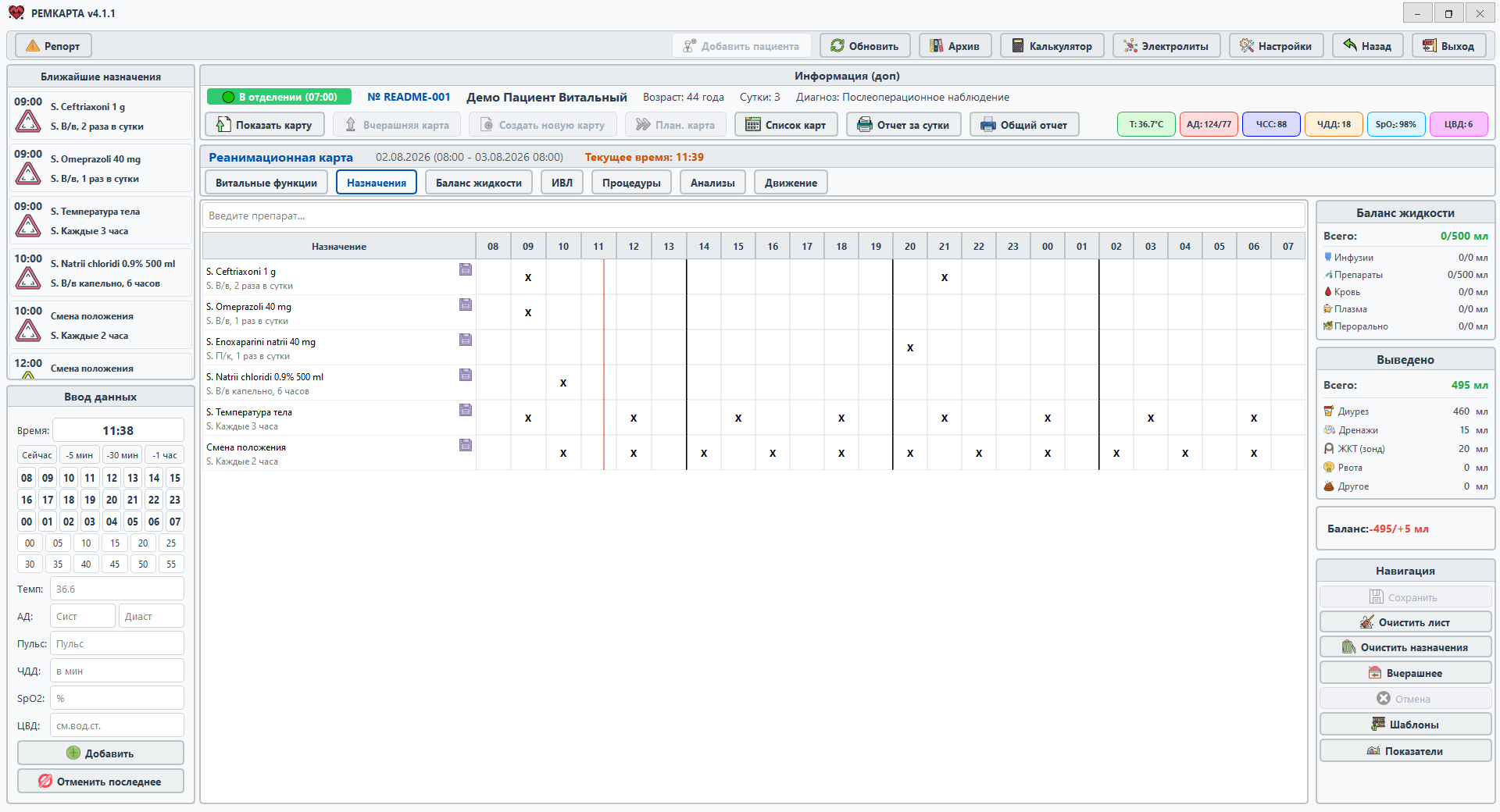Open Показатели panel
This screenshot has width=1500, height=812.
point(1405,751)
